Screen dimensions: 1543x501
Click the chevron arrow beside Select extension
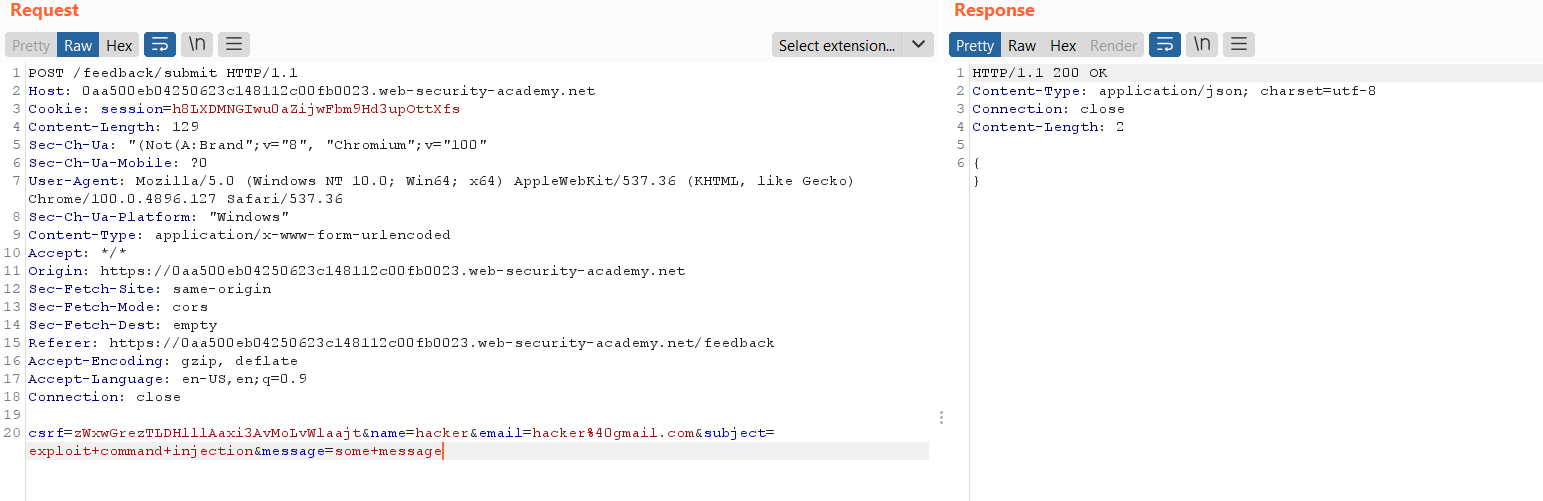(x=918, y=45)
